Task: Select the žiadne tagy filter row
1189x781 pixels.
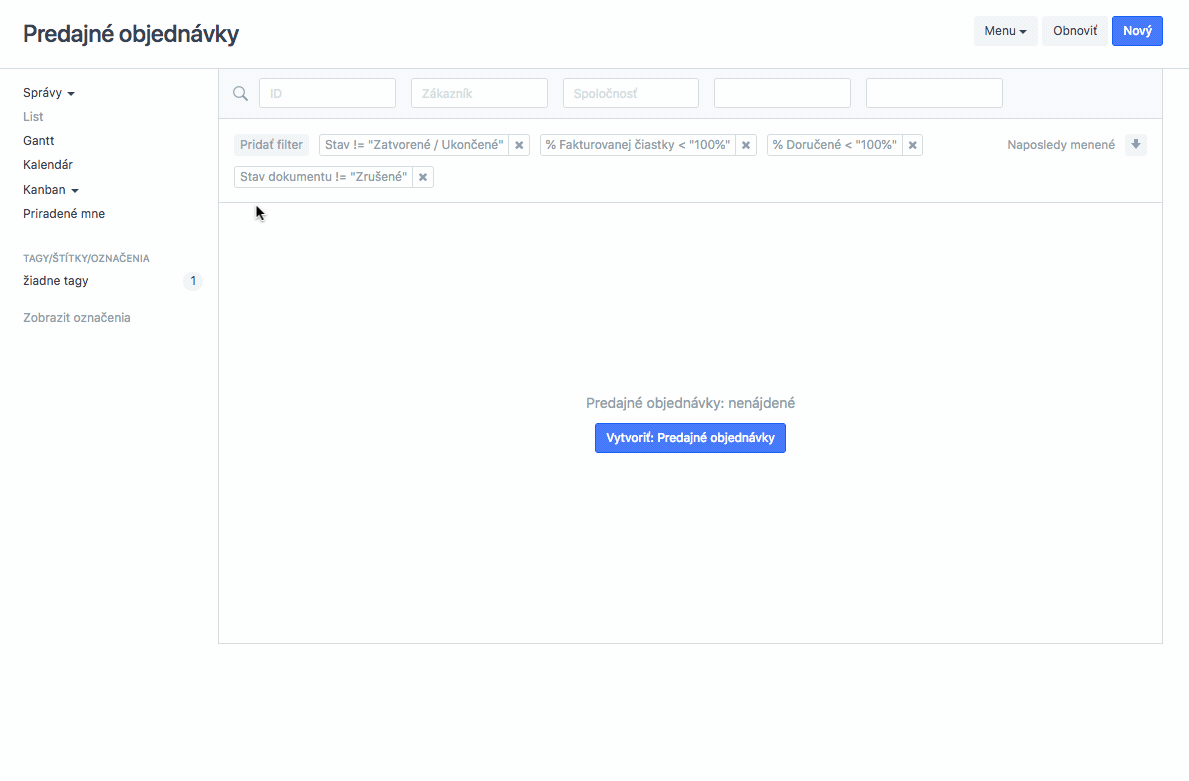Action: pyautogui.click(x=112, y=281)
